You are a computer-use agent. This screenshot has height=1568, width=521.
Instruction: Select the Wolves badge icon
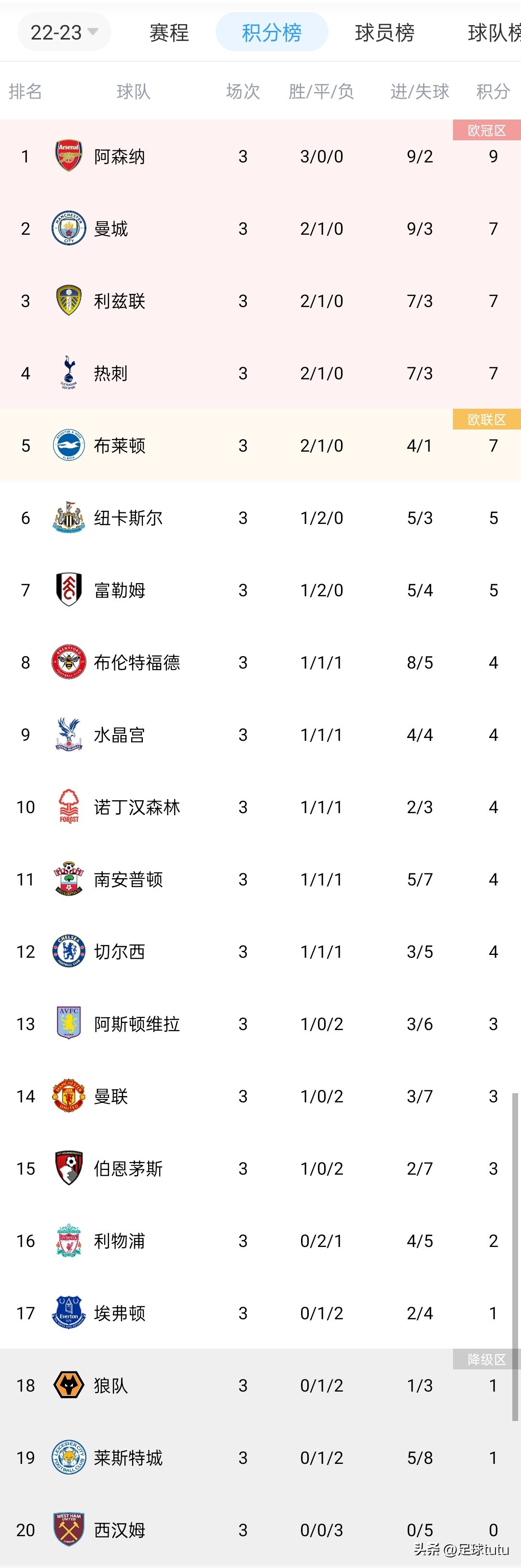[x=68, y=1385]
